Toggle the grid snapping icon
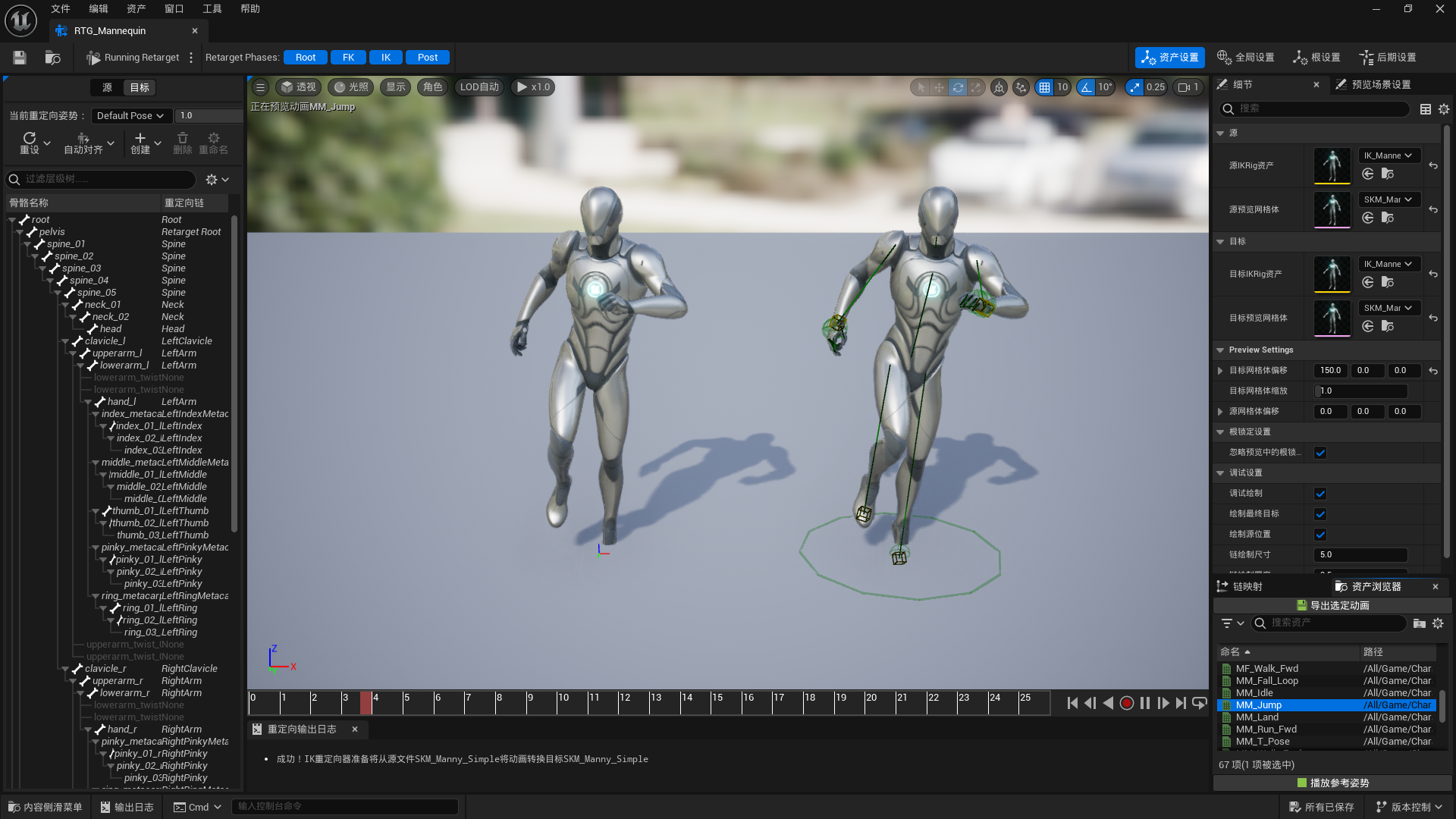Viewport: 1456px width, 819px height. [x=1045, y=87]
